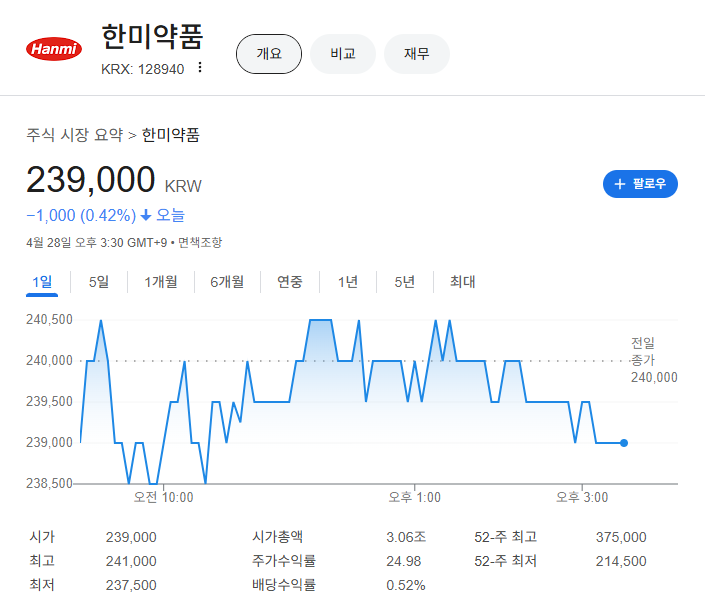The height and width of the screenshot is (605, 705).
Task: Click the current price dot on chart
Action: 624,443
